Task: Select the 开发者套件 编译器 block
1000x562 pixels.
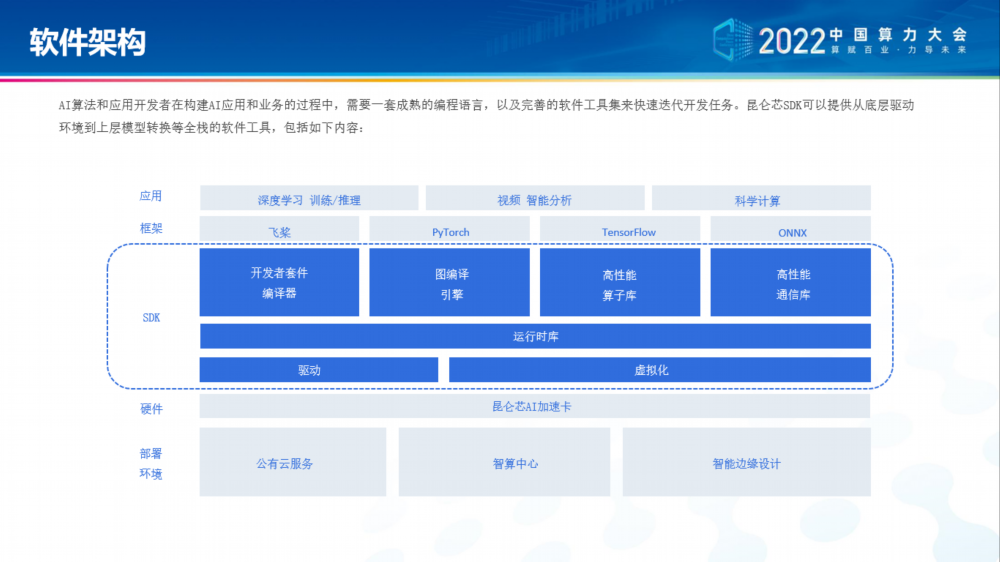Action: [279, 282]
